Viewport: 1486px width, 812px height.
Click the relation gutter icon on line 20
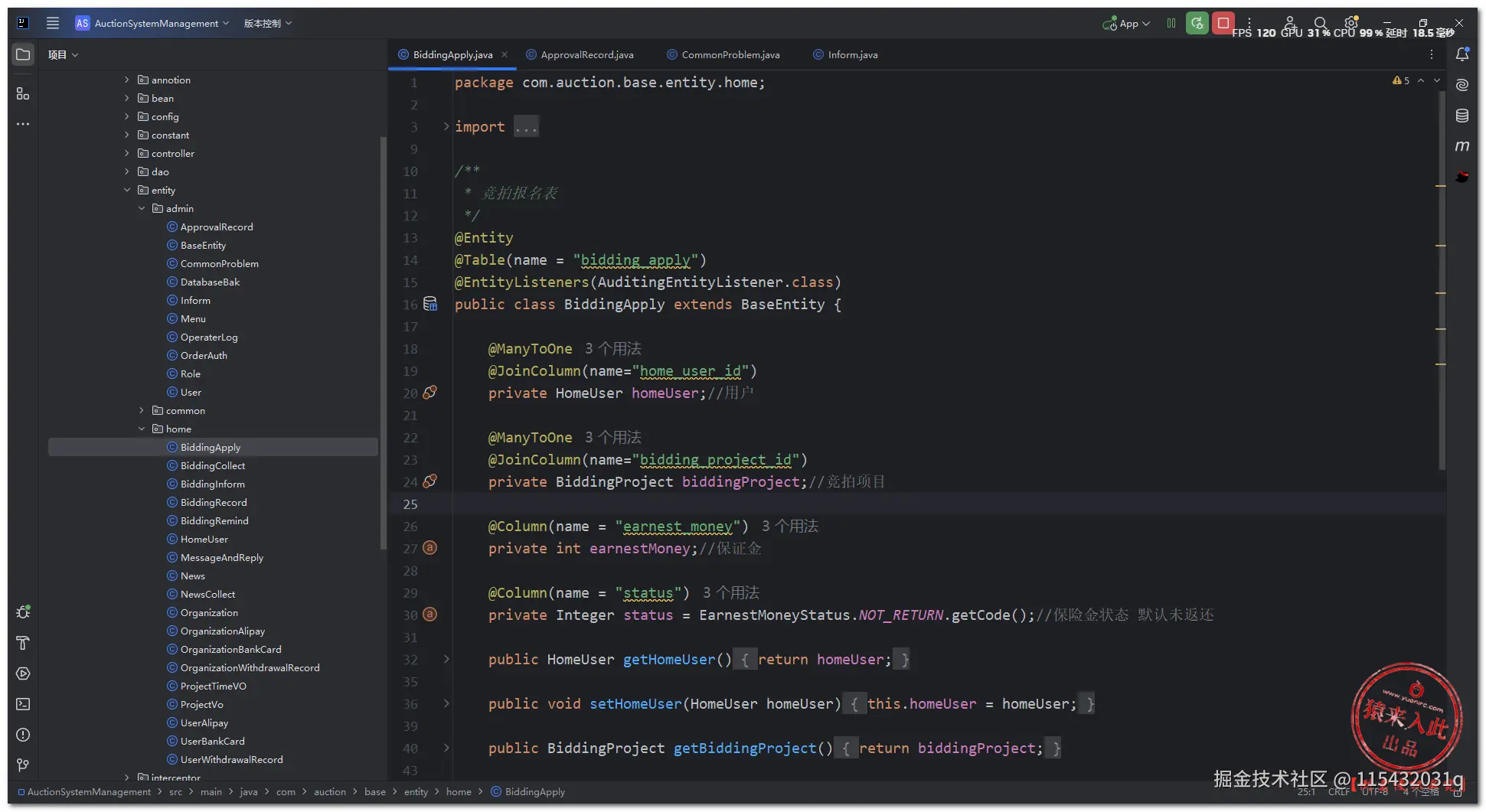[430, 393]
